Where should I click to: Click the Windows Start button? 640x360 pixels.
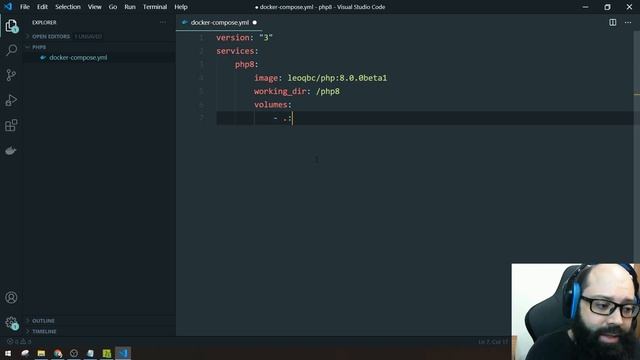(x=8, y=353)
